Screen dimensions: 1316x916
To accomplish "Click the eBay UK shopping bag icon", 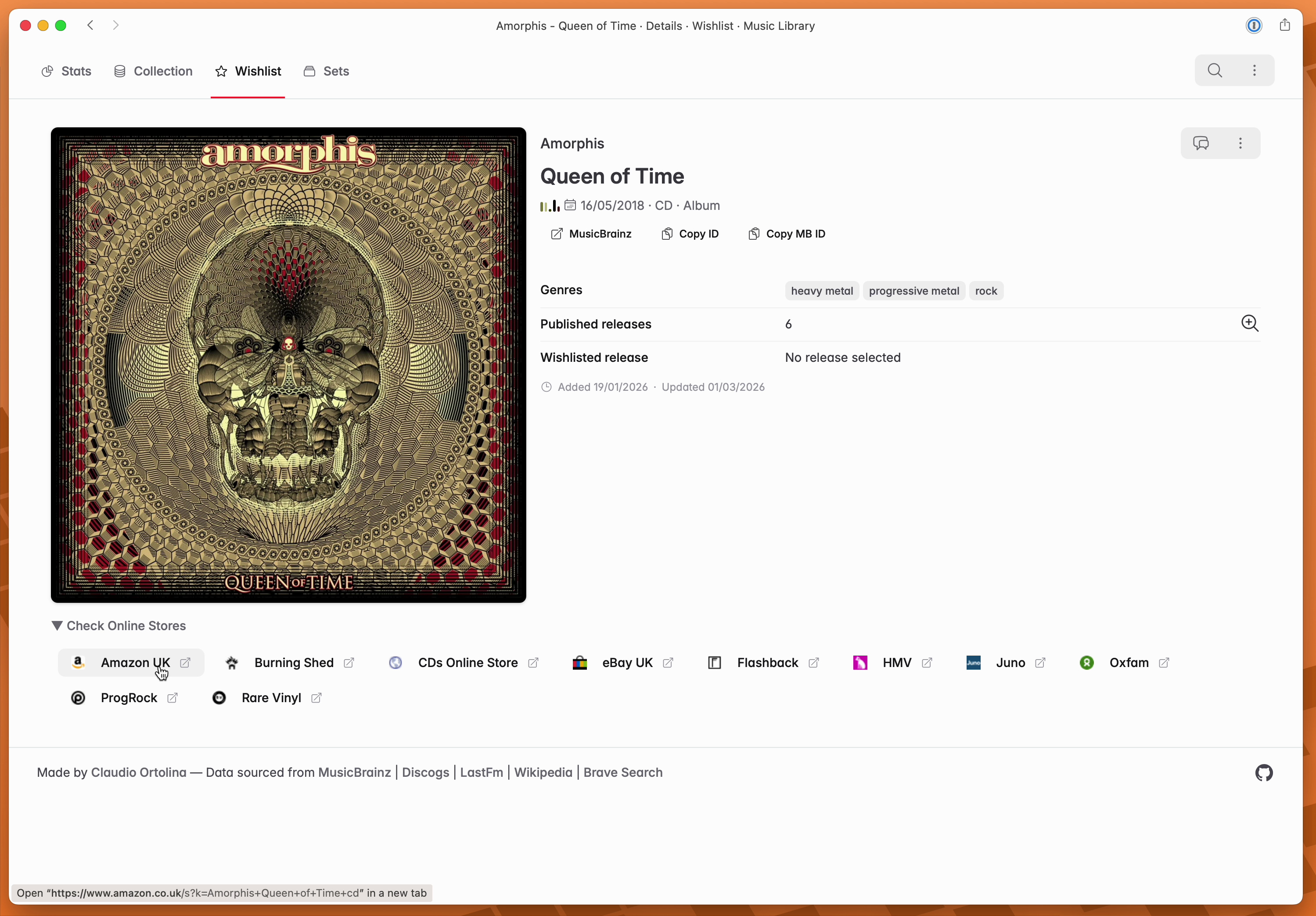I will [579, 663].
